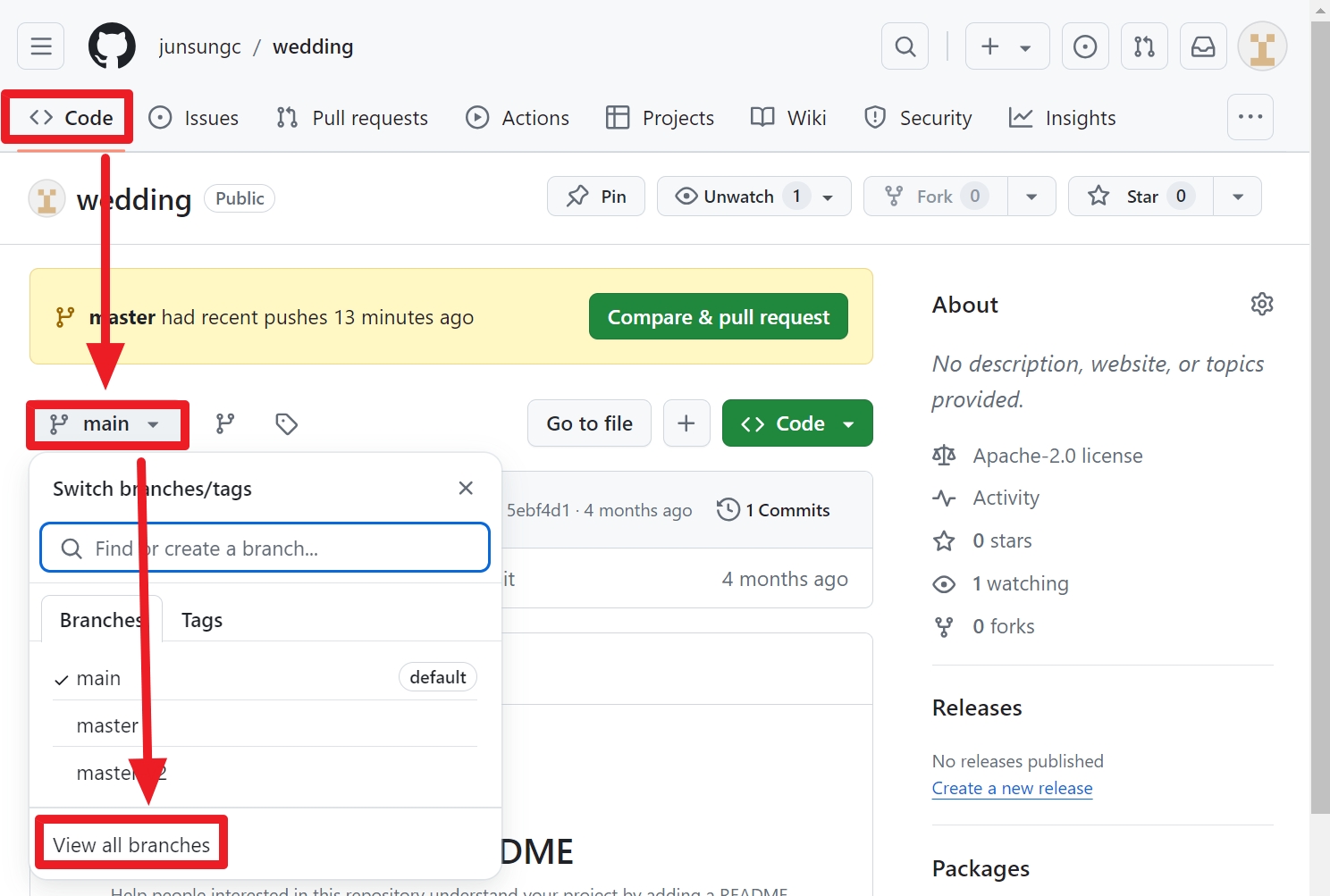Expand the Fork options arrow
1330x896 pixels.
1031,197
